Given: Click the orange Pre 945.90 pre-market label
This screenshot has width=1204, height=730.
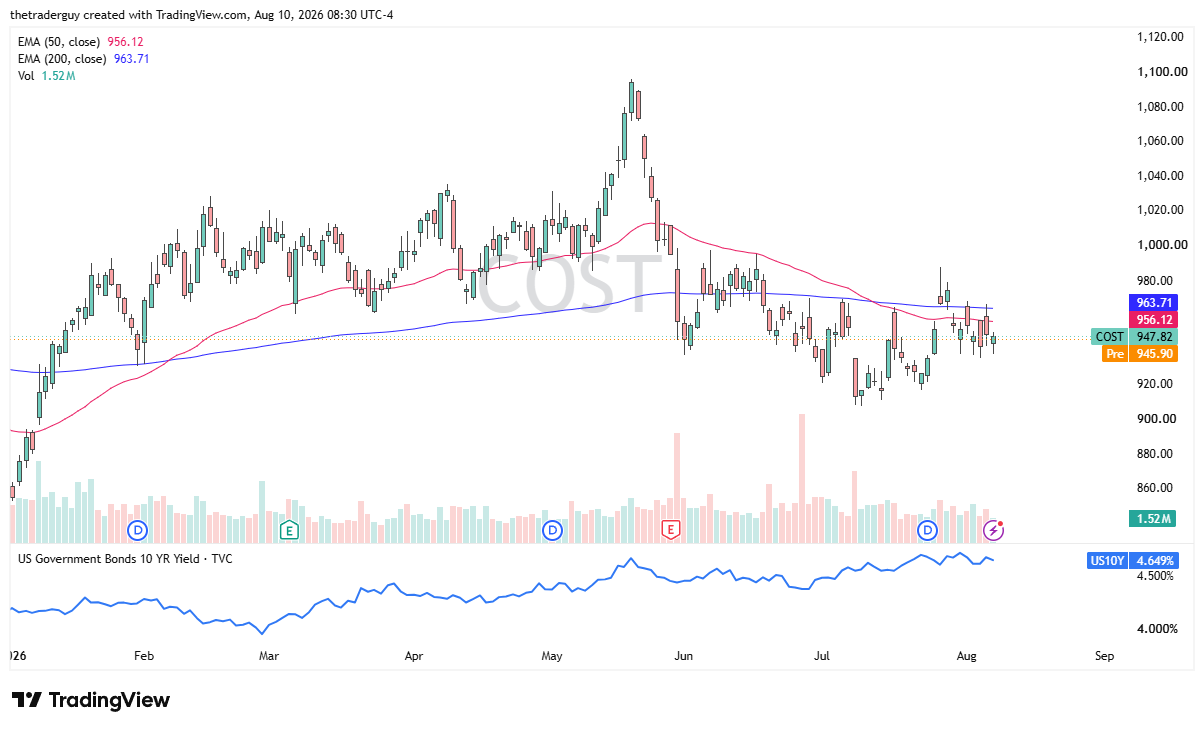Looking at the screenshot, I should click(x=1140, y=354).
